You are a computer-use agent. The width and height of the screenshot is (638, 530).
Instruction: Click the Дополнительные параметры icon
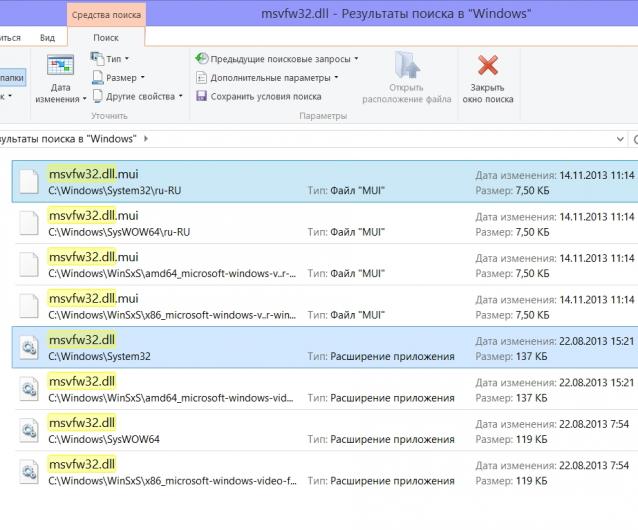pyautogui.click(x=201, y=77)
